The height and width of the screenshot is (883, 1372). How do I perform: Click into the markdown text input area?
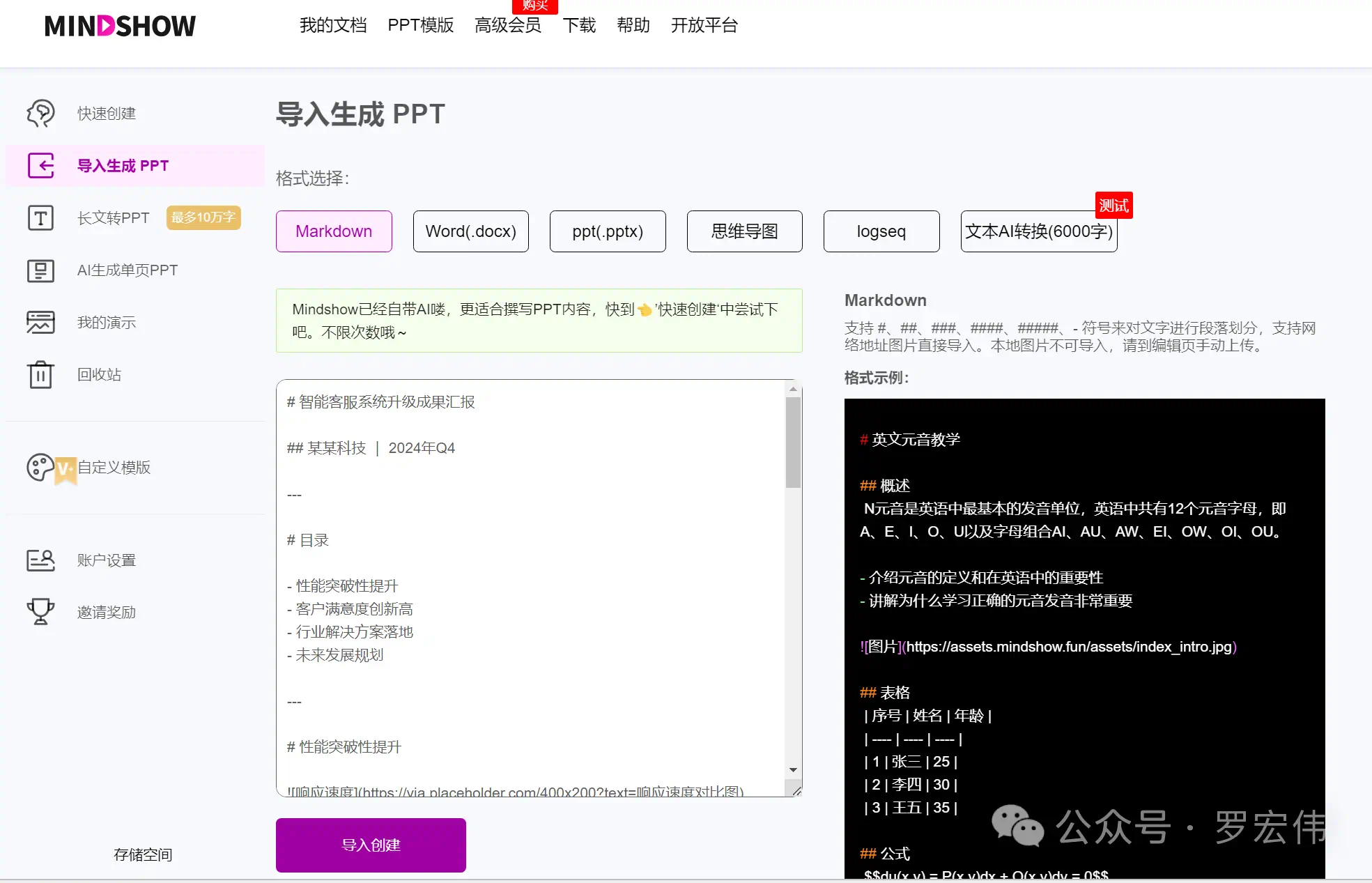pyautogui.click(x=531, y=588)
